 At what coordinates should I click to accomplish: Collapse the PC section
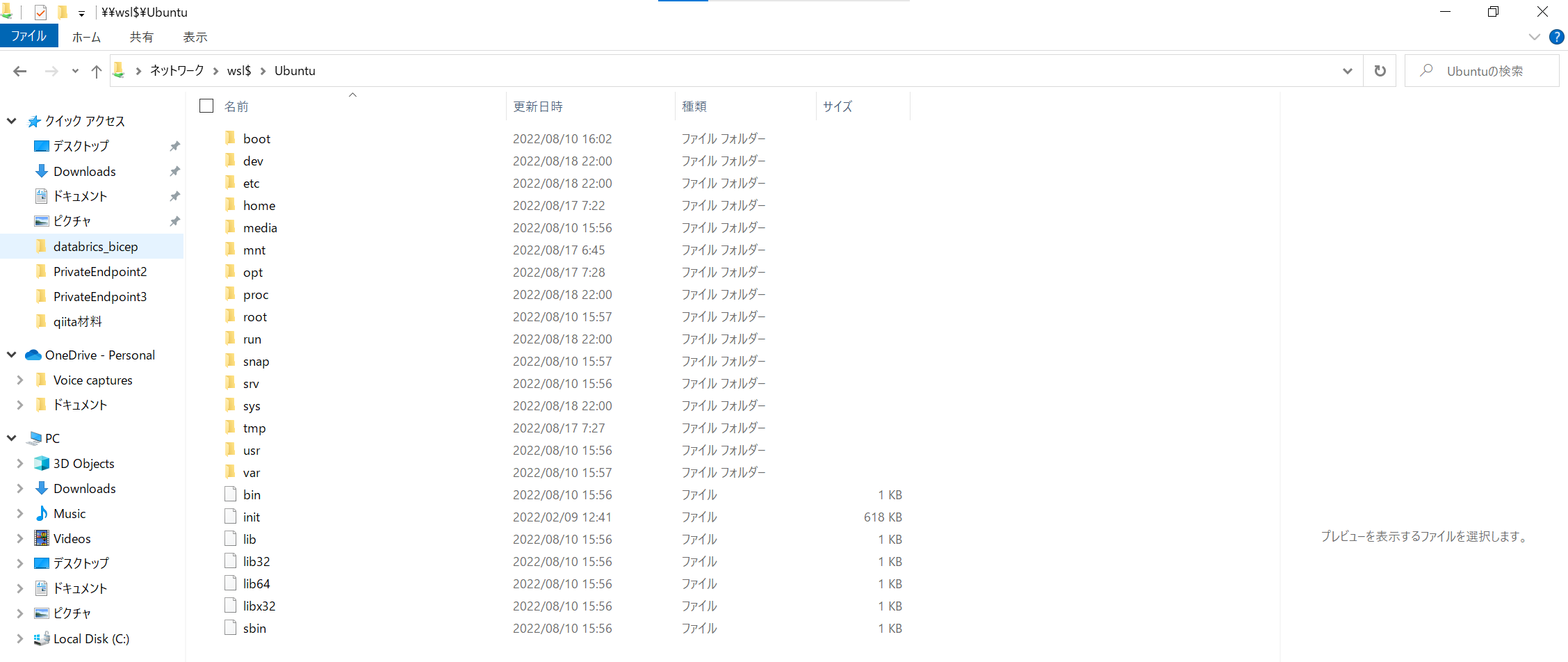pyautogui.click(x=12, y=438)
